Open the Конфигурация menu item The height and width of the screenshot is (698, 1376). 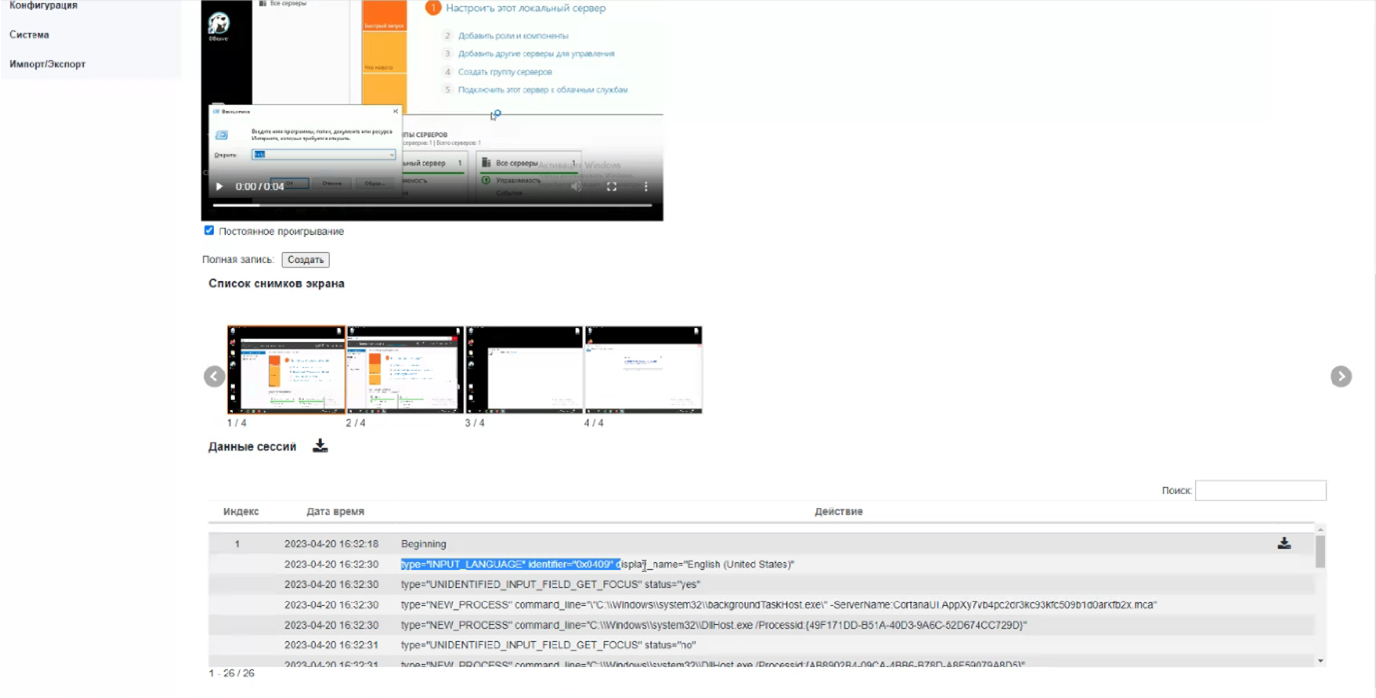[x=43, y=6]
